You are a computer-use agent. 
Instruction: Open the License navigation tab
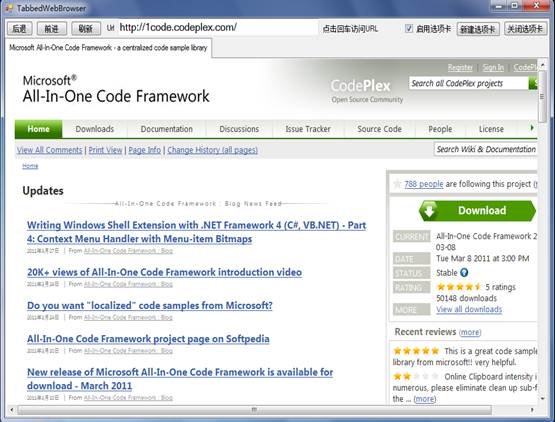[x=491, y=129]
